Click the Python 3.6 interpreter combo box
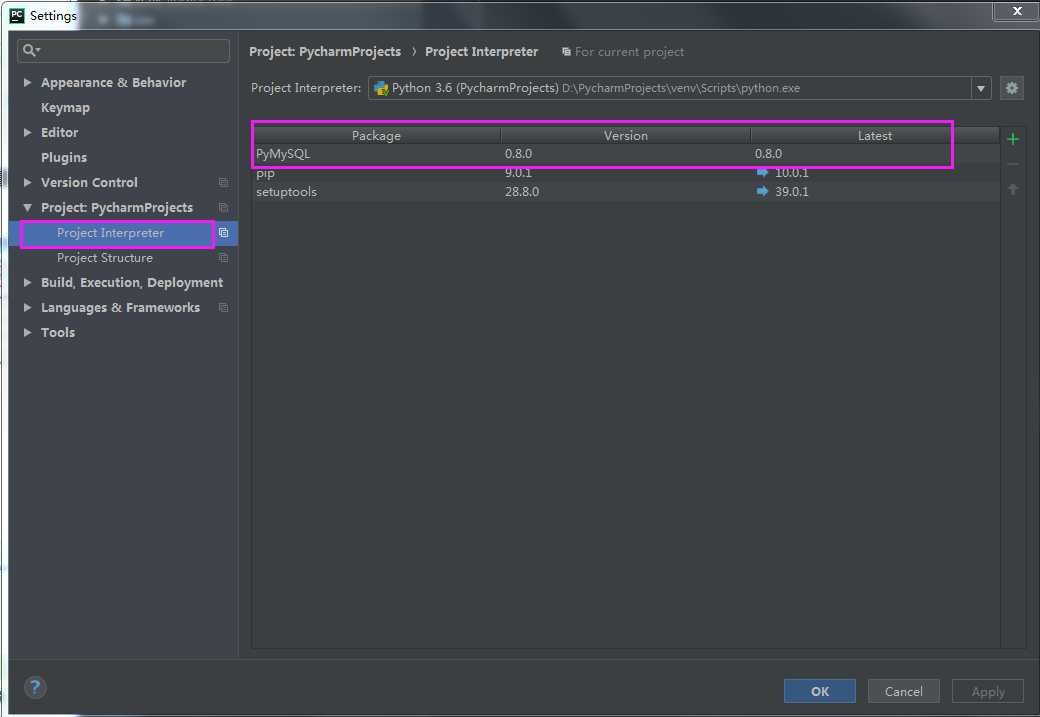Image resolution: width=1040 pixels, height=717 pixels. click(680, 88)
